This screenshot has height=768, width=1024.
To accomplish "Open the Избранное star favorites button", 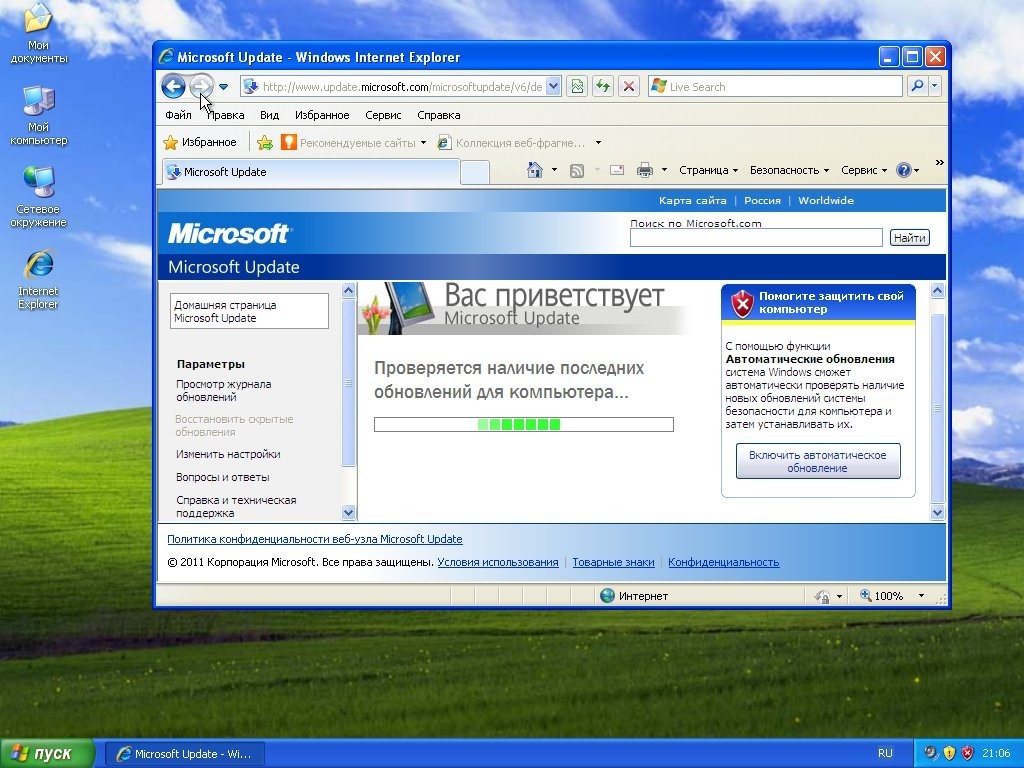I will pyautogui.click(x=200, y=142).
